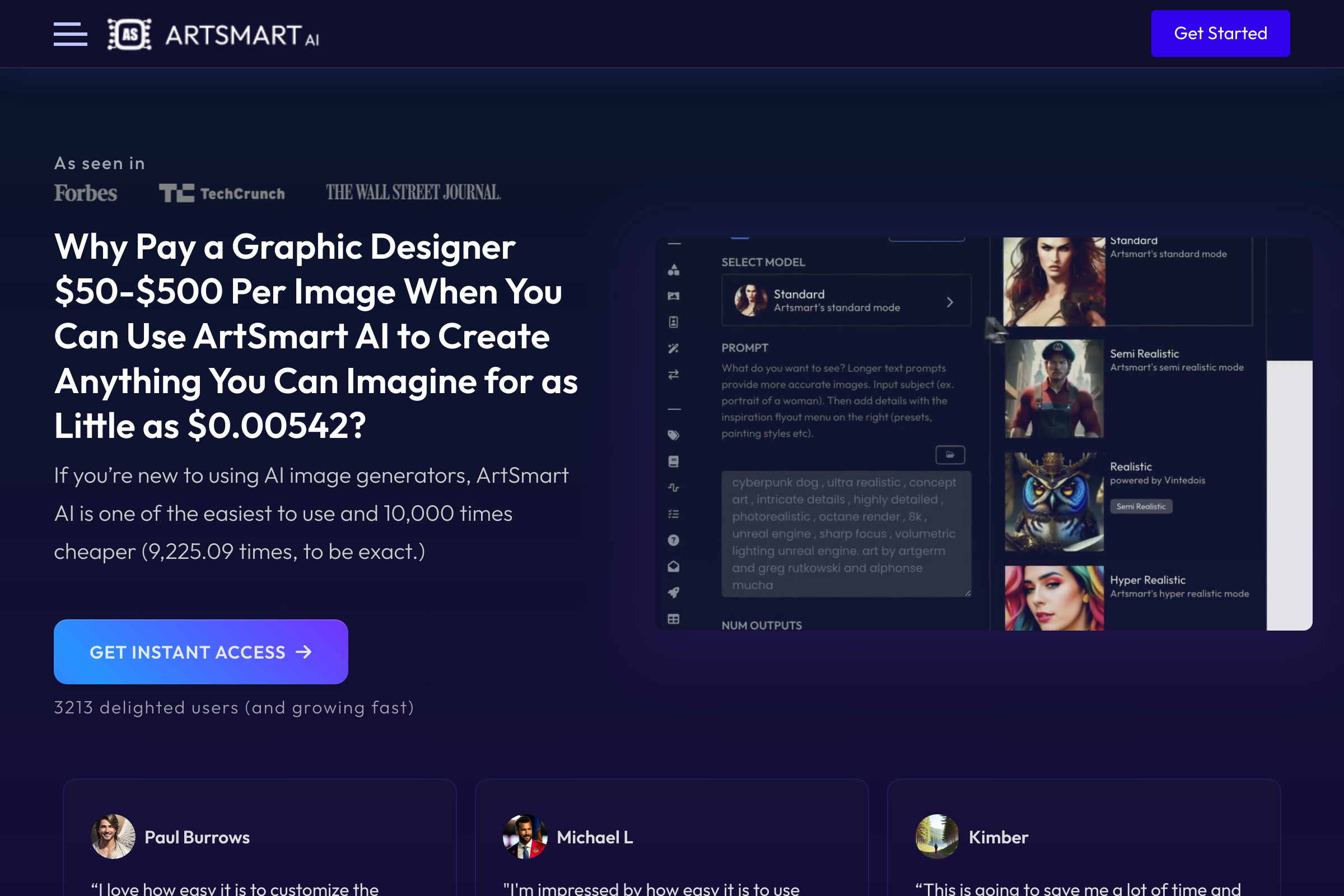Image resolution: width=1344 pixels, height=896 pixels.
Task: Open the hamburger navigation menu
Action: [71, 34]
